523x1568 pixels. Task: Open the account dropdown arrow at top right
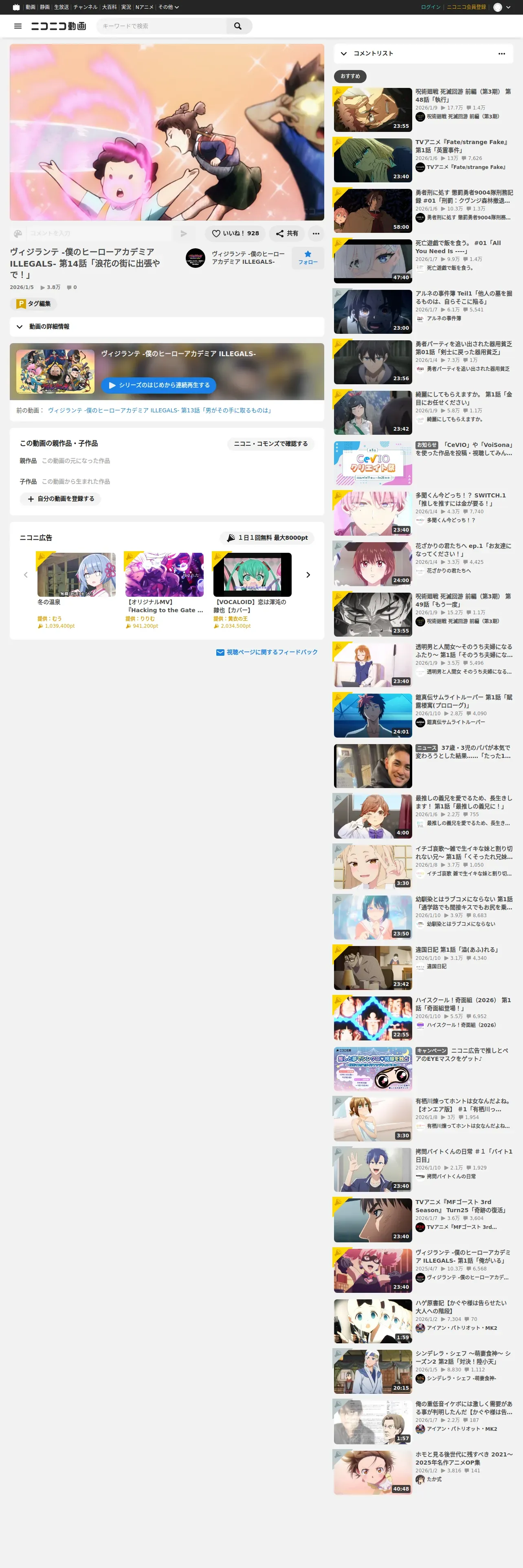pos(508,7)
